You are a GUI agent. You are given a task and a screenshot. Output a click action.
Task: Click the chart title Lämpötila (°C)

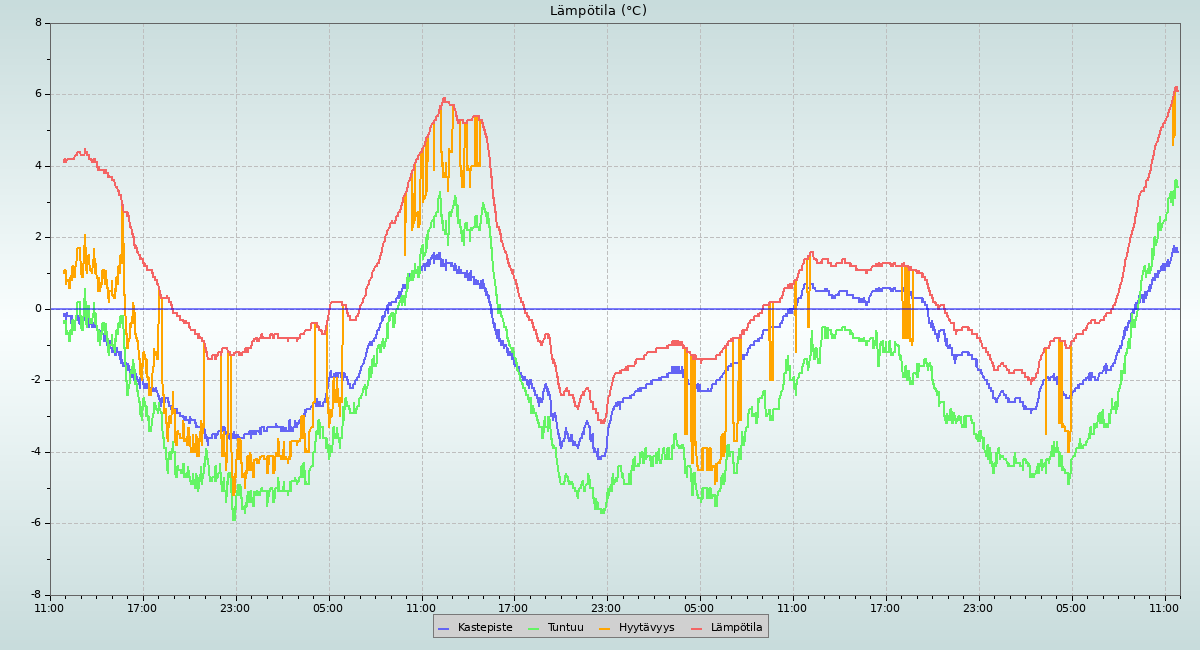598,11
